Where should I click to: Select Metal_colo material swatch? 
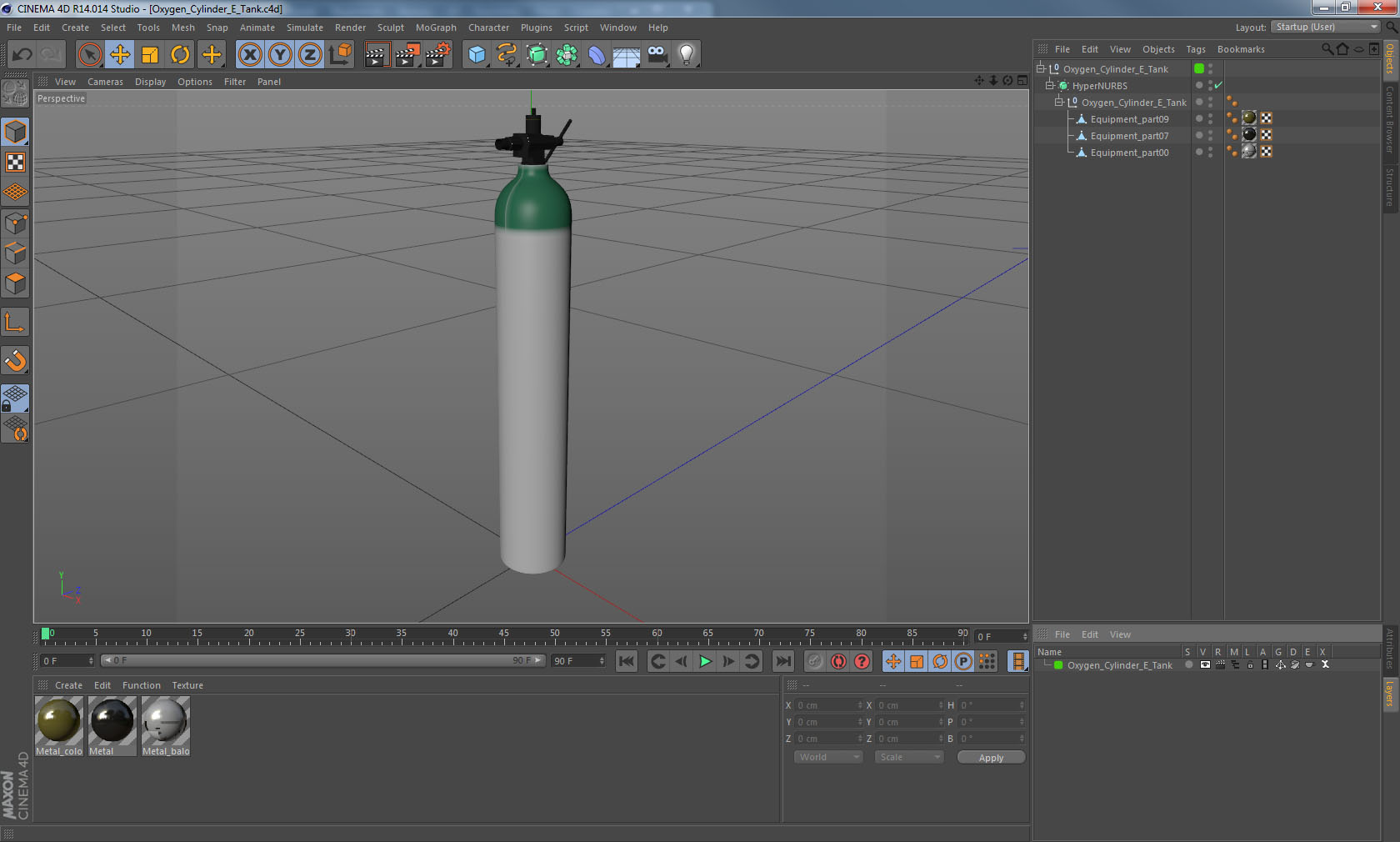pos(59,726)
